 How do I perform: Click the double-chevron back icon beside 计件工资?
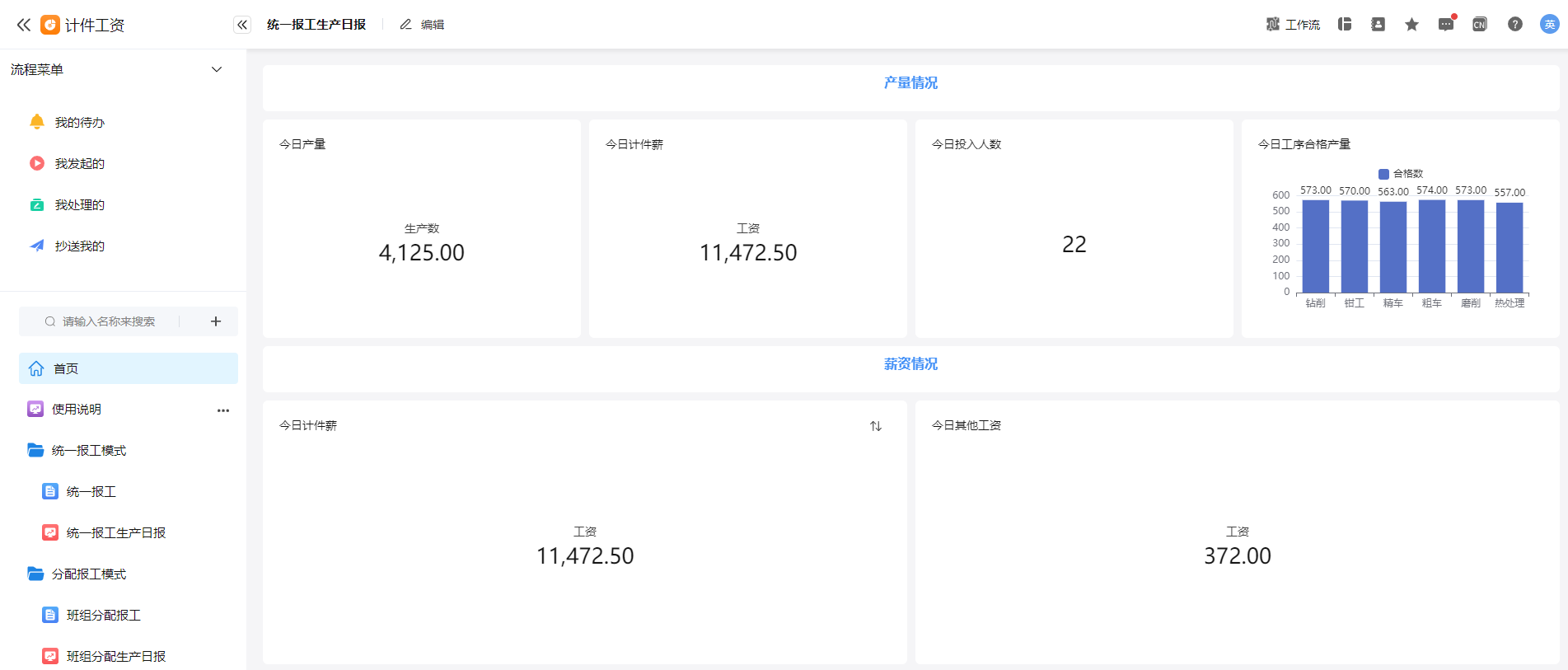coord(24,25)
